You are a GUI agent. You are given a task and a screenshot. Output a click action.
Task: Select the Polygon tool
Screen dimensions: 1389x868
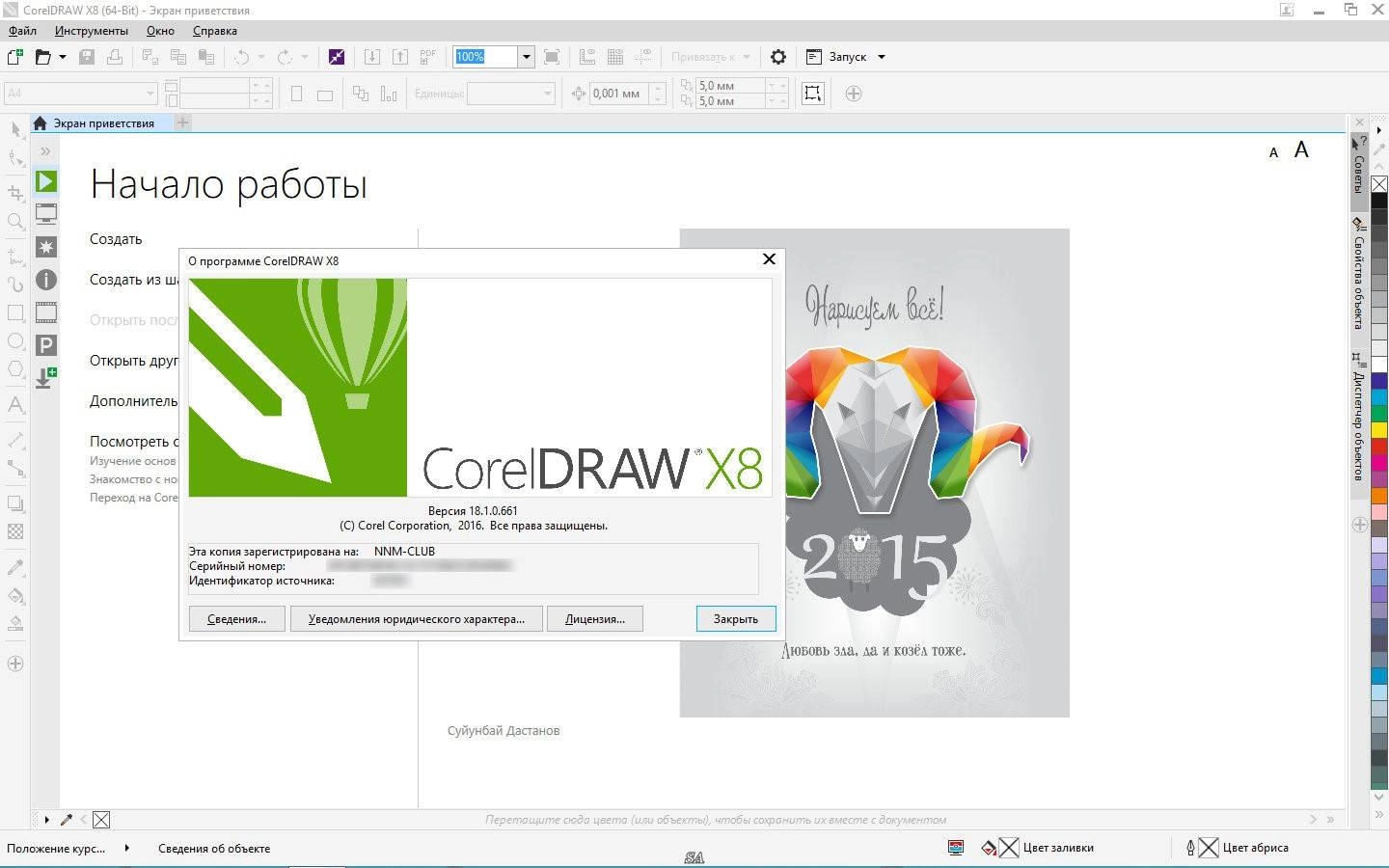pyautogui.click(x=15, y=369)
